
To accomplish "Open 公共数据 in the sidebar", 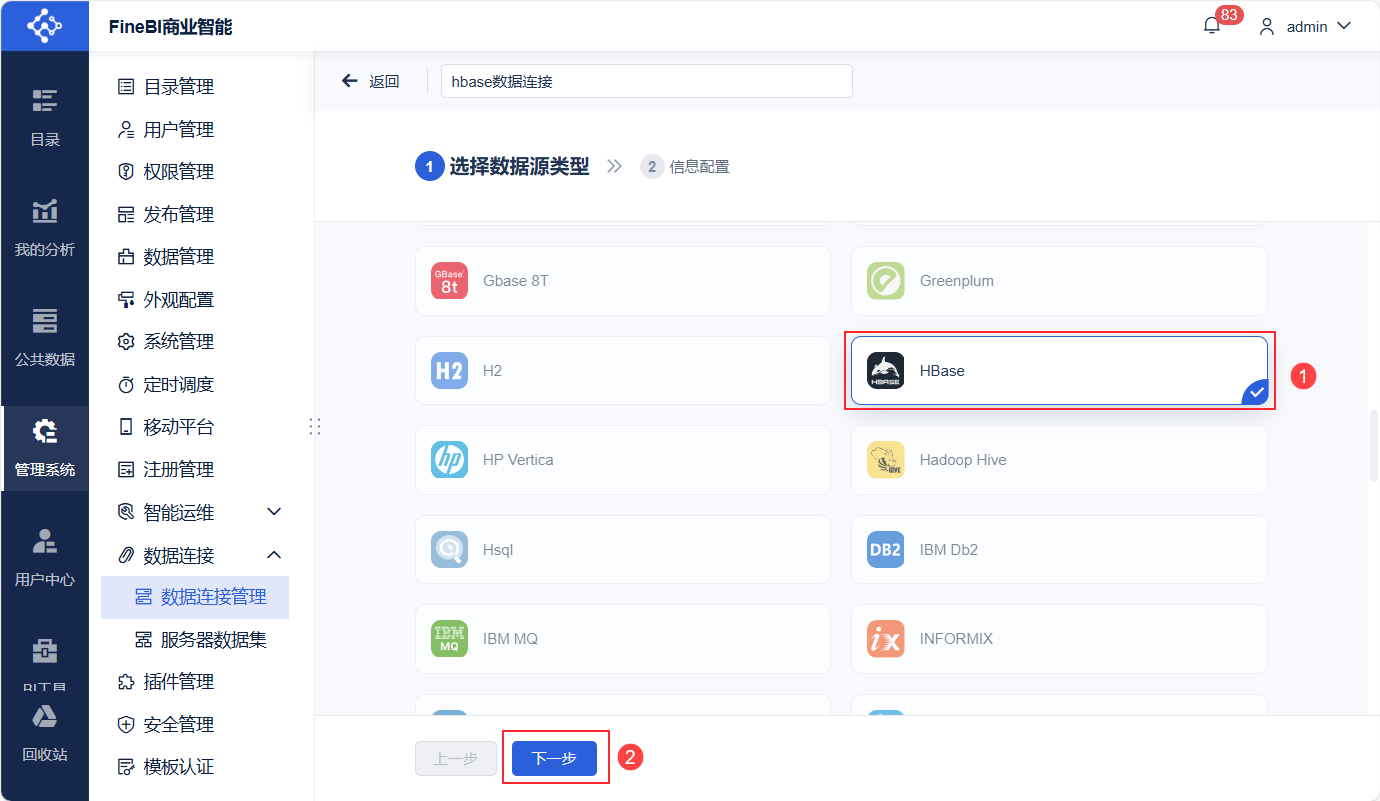I will (44, 338).
